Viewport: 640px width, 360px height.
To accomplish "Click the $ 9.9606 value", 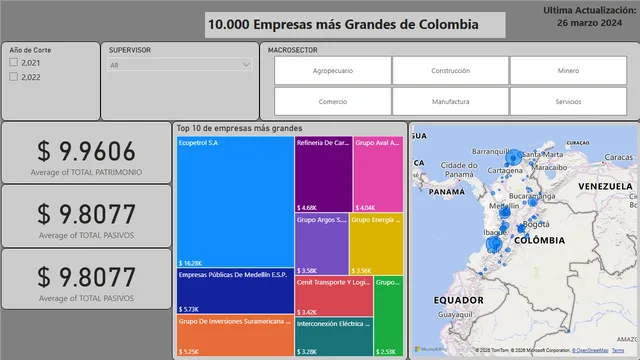I will pos(87,151).
